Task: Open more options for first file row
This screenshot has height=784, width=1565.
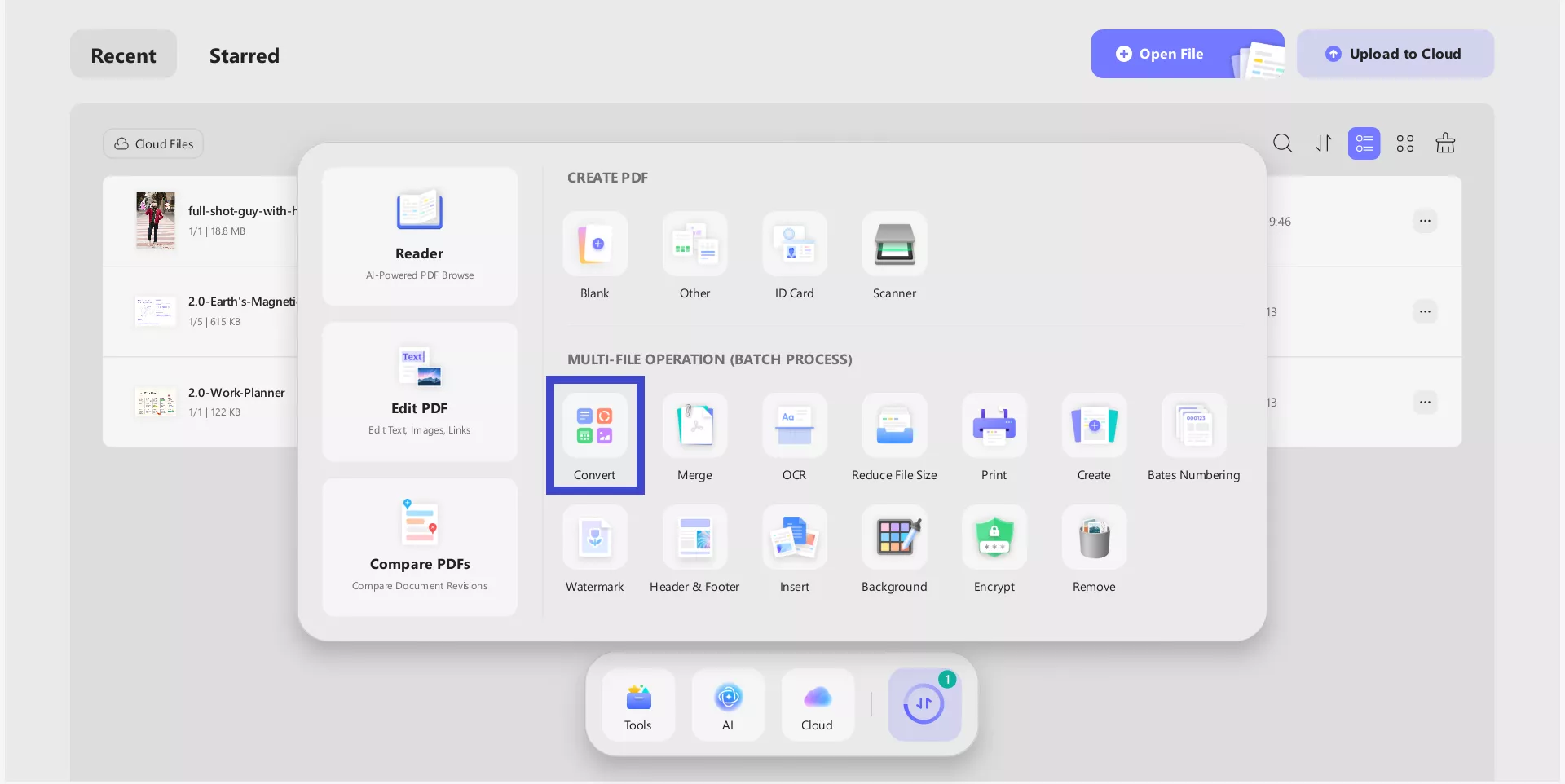Action: 1424,221
